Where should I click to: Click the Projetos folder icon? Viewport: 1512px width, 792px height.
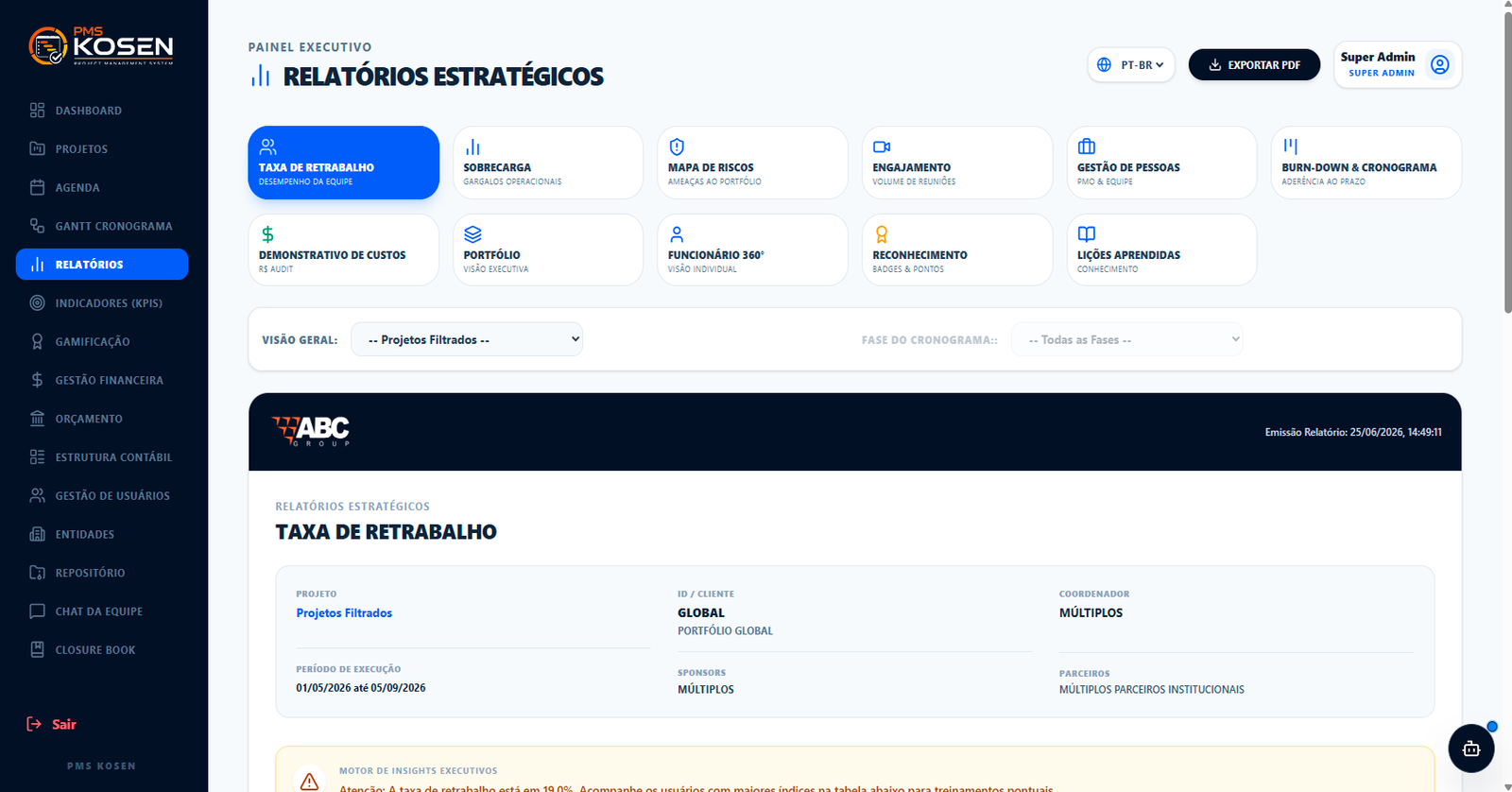point(37,148)
